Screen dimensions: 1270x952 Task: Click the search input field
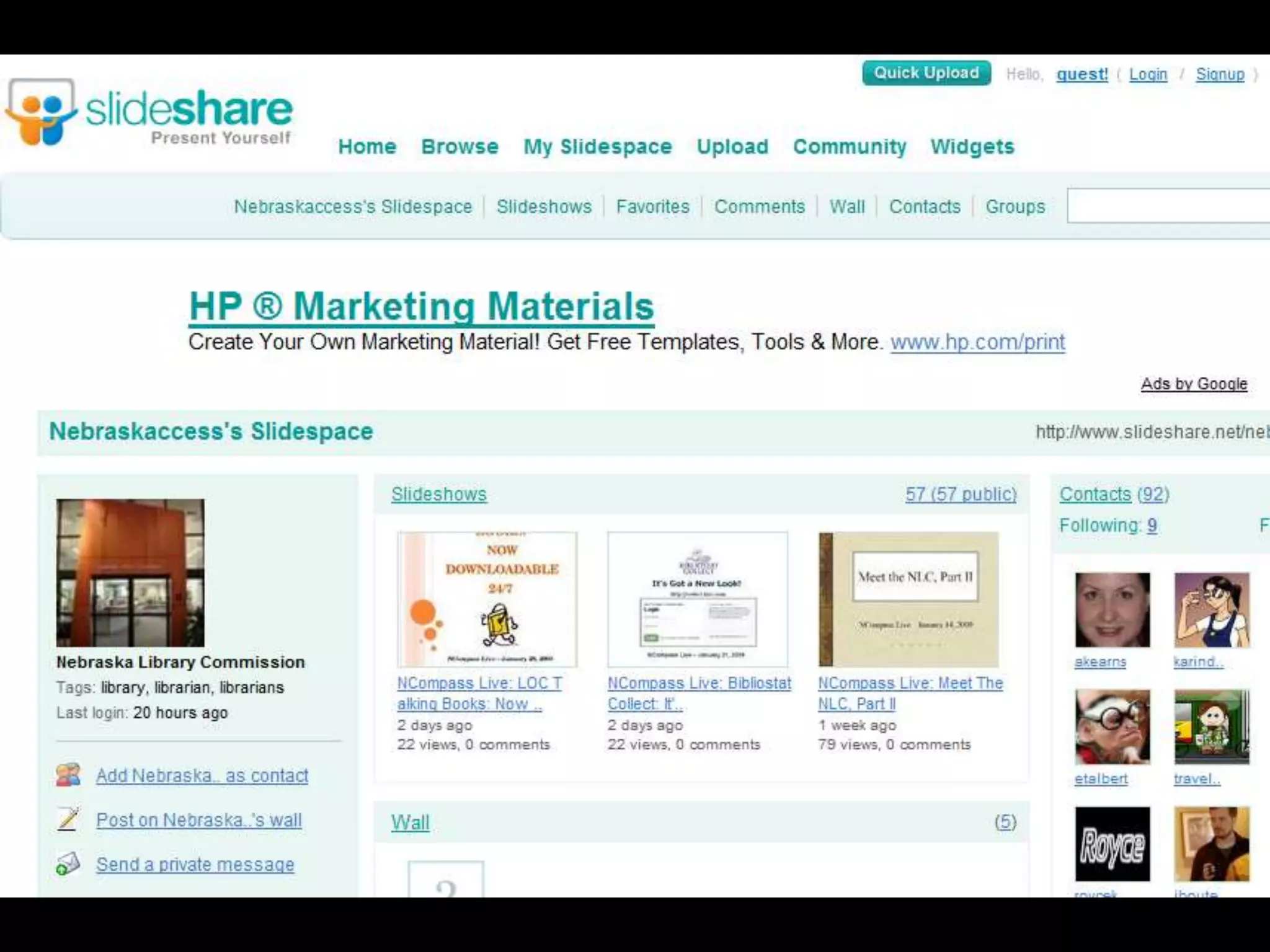1169,206
